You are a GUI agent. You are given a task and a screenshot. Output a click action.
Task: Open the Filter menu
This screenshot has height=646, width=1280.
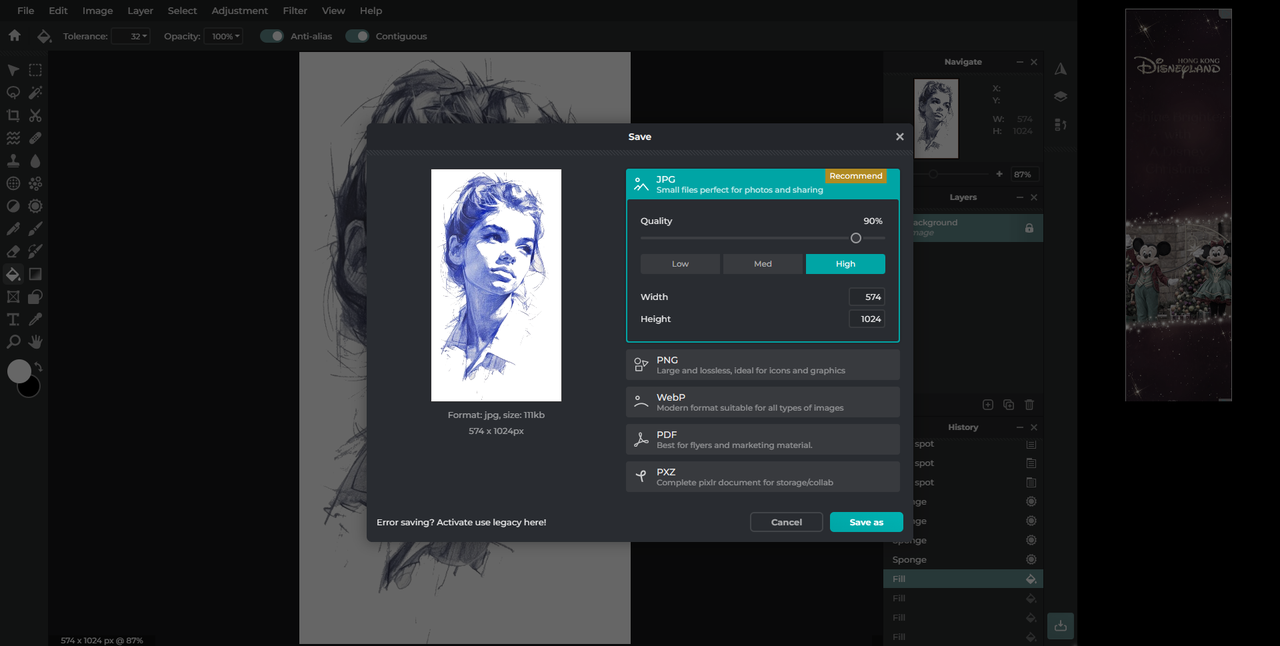click(295, 11)
